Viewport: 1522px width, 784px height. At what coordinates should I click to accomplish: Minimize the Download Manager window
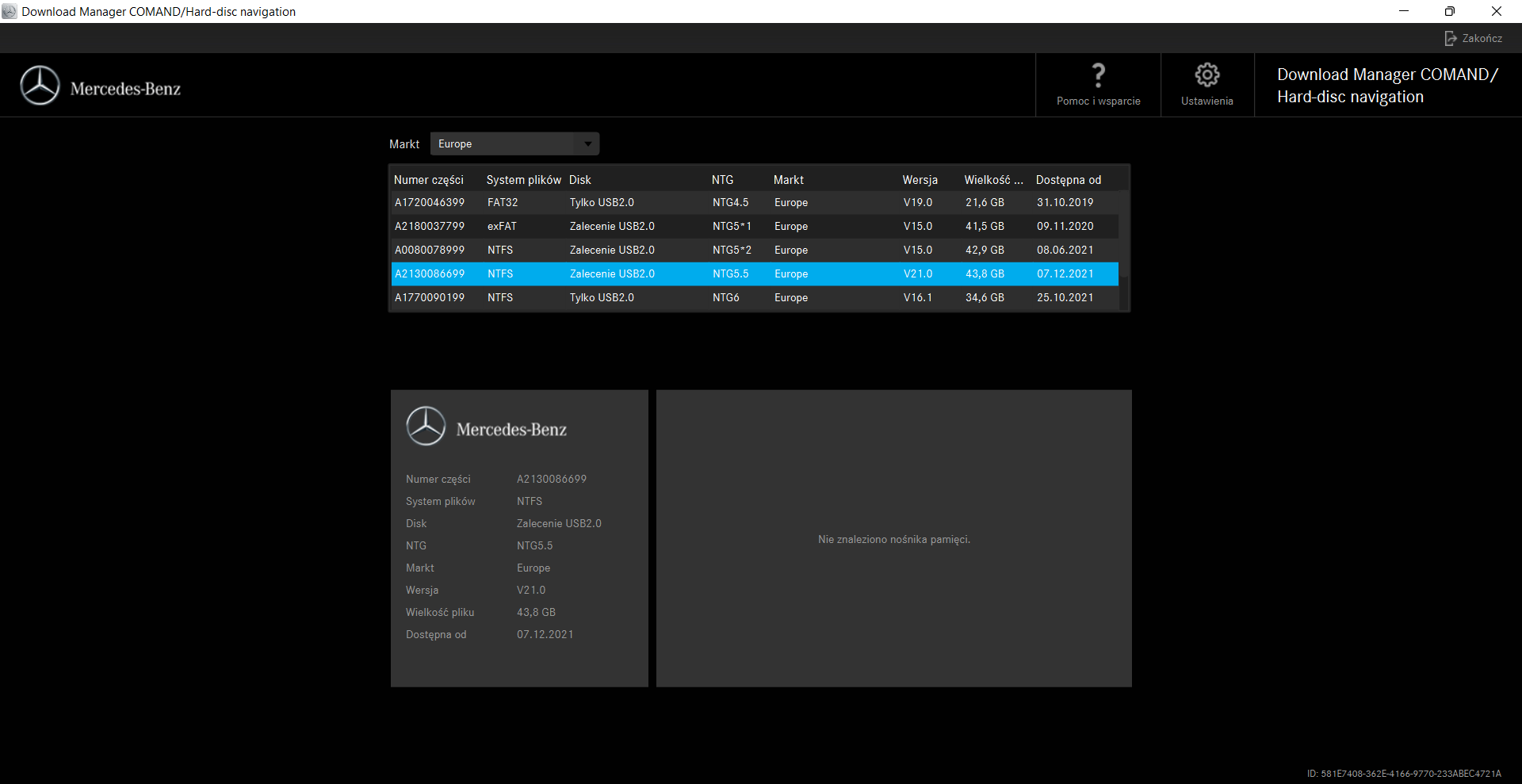(1404, 11)
